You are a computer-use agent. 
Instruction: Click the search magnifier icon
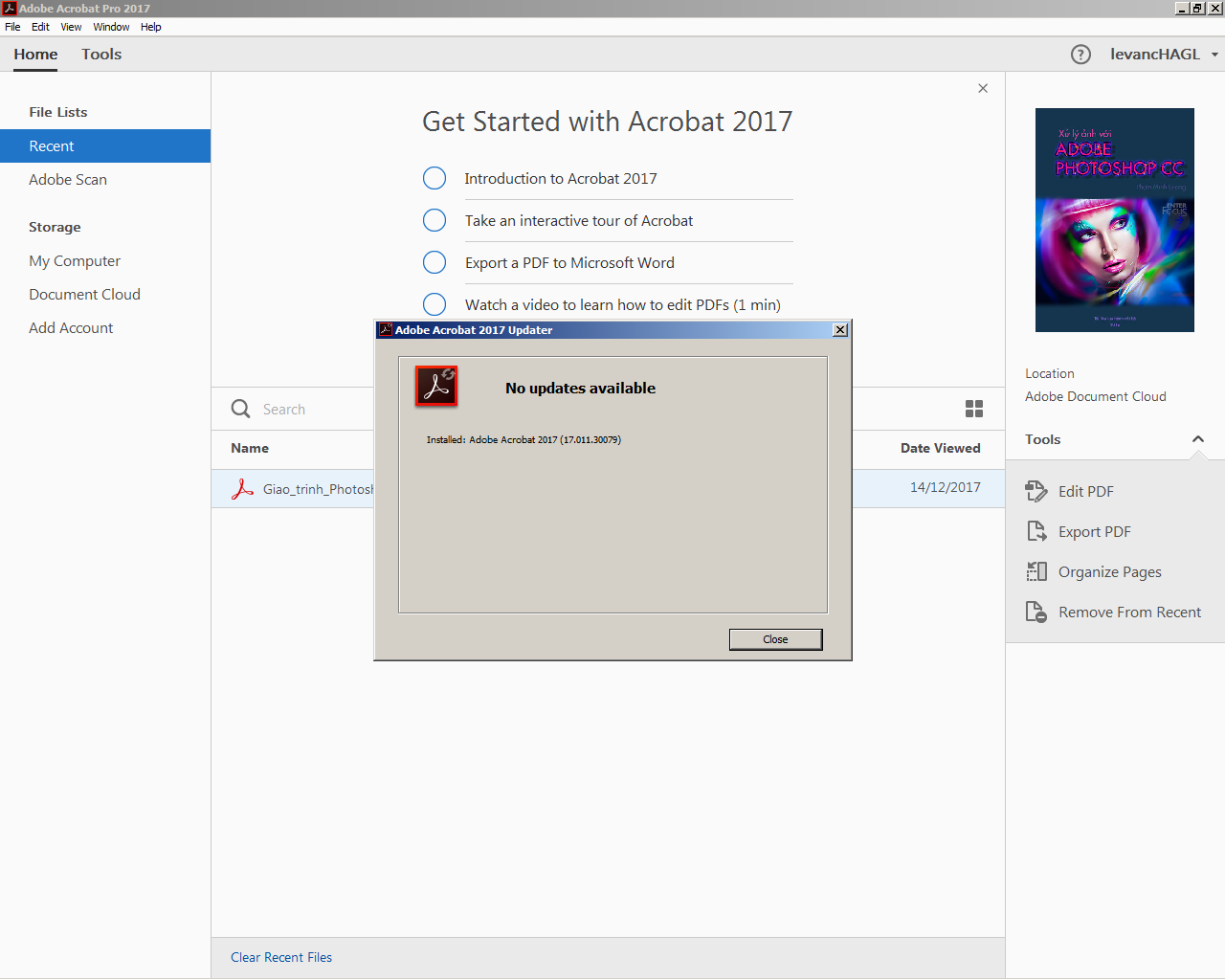pos(240,409)
